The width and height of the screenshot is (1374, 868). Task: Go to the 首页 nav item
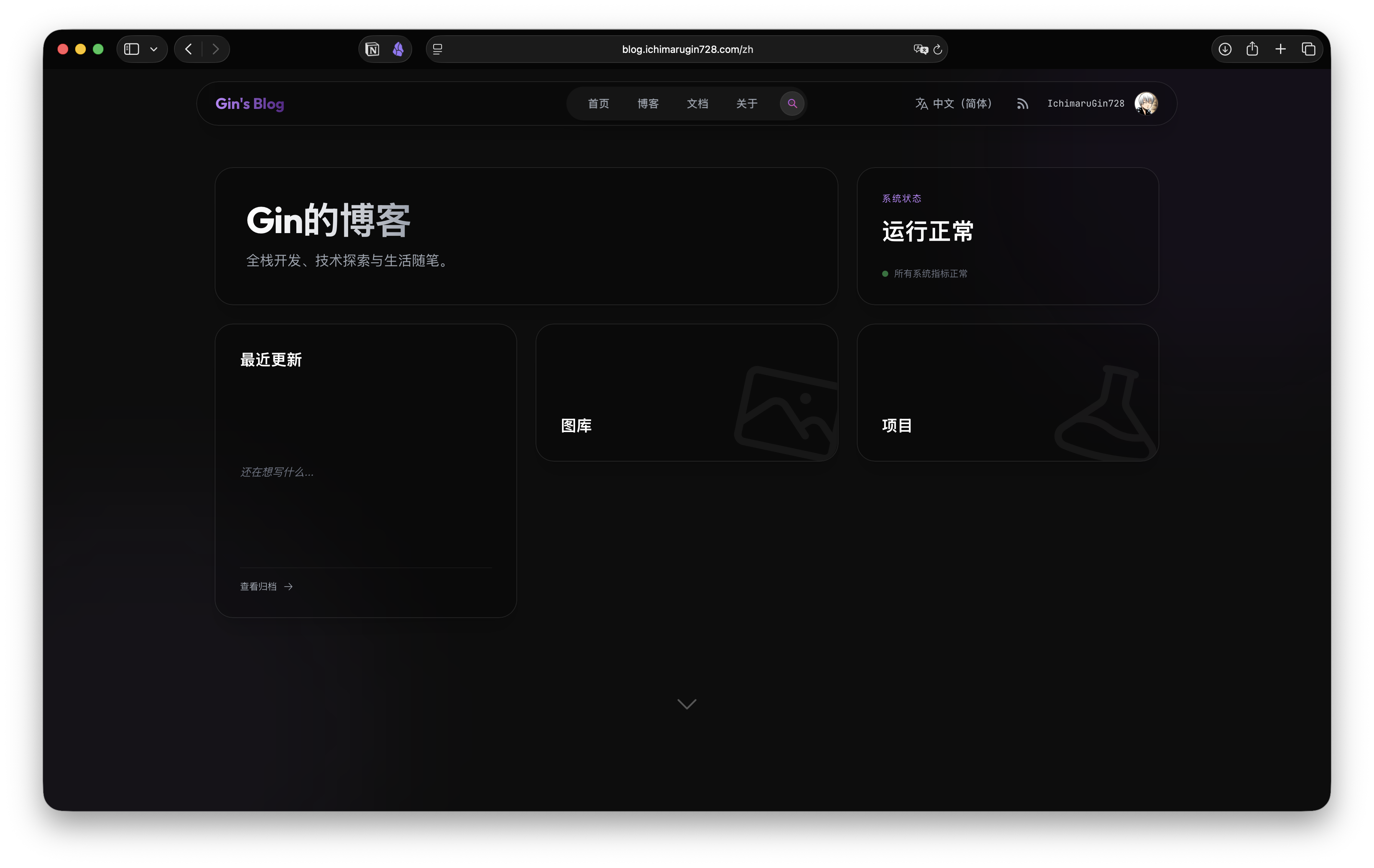click(x=598, y=103)
